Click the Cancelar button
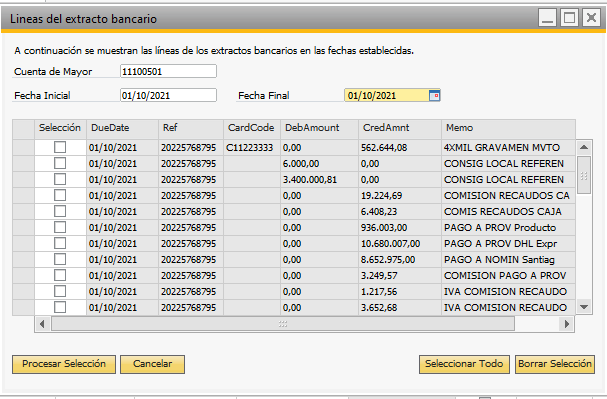 (152, 364)
